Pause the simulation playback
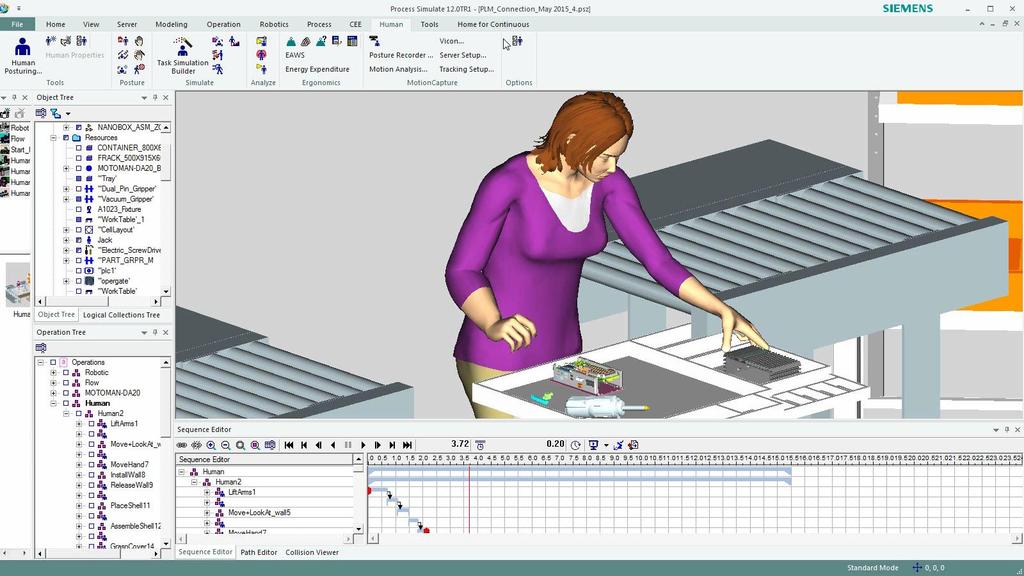This screenshot has height=576, width=1024. pos(348,445)
